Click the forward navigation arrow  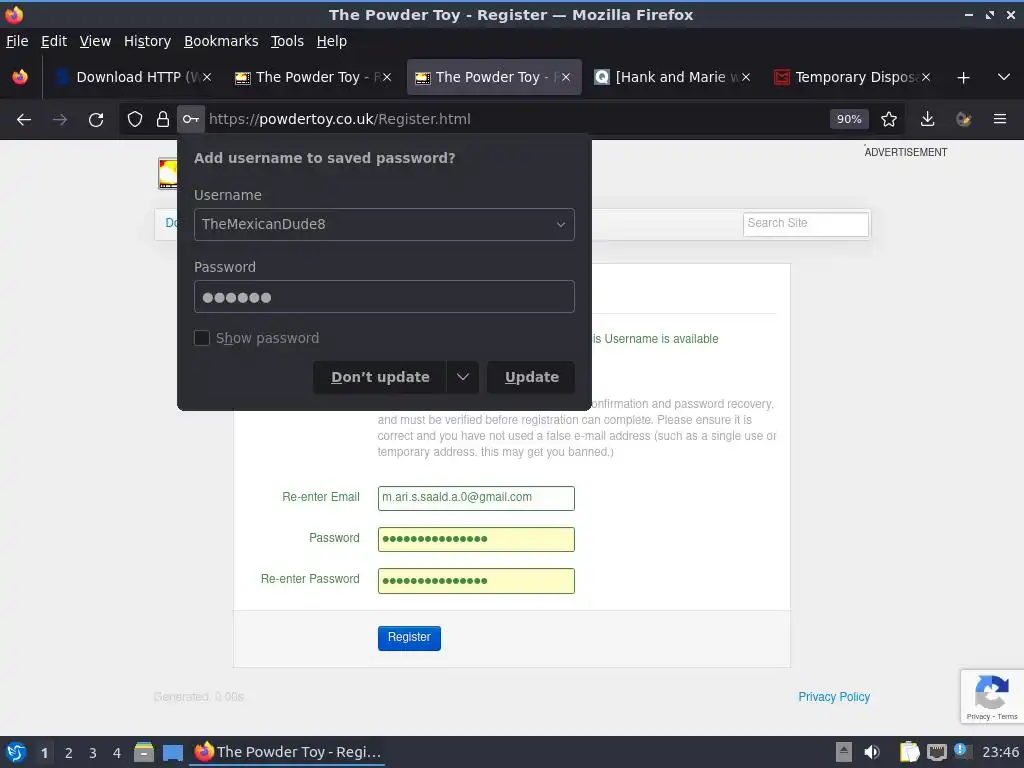coord(60,119)
